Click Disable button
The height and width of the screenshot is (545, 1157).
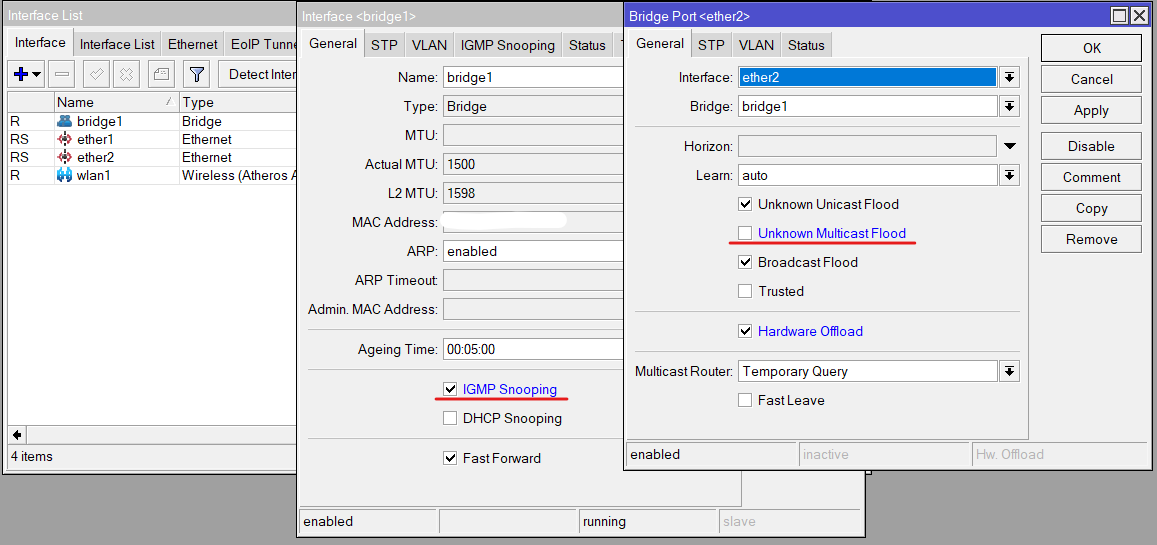[x=1091, y=146]
